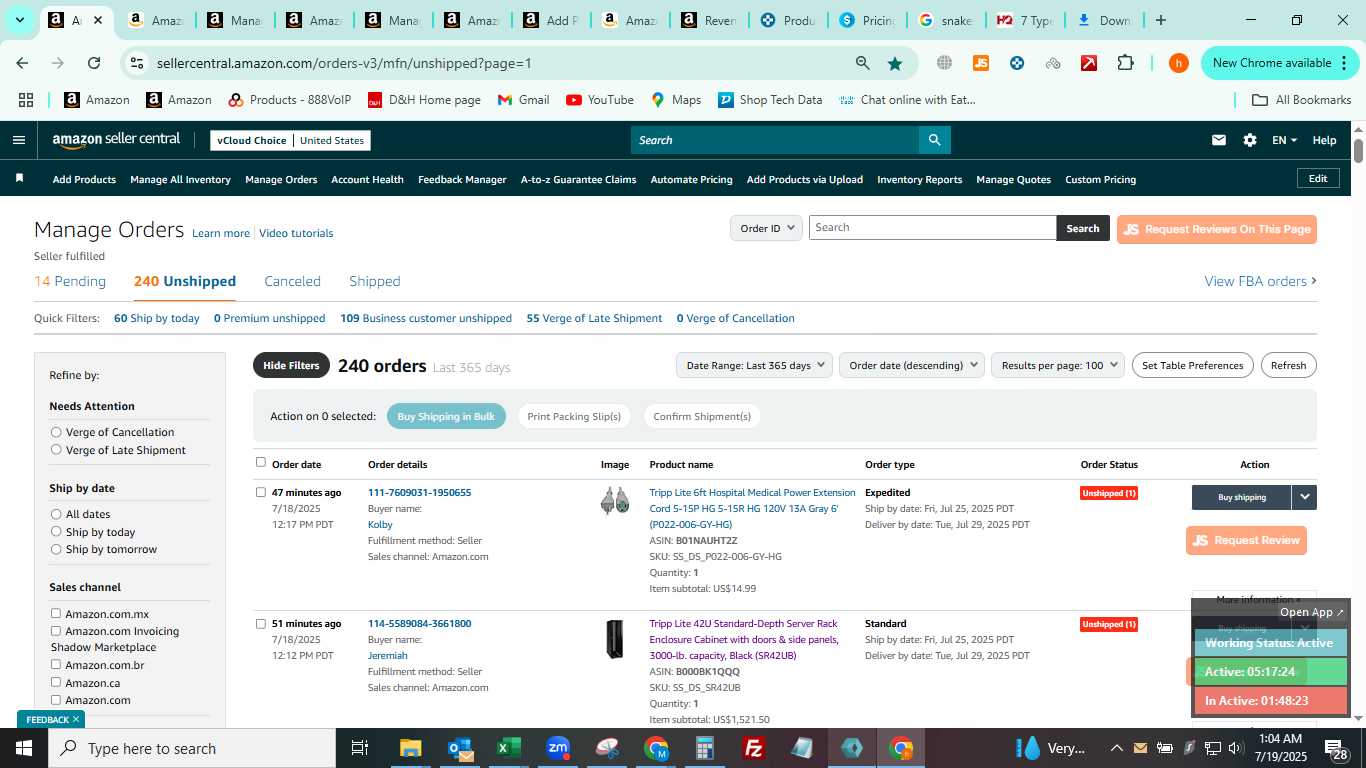Bookmark this page with the star icon

pyautogui.click(x=894, y=63)
